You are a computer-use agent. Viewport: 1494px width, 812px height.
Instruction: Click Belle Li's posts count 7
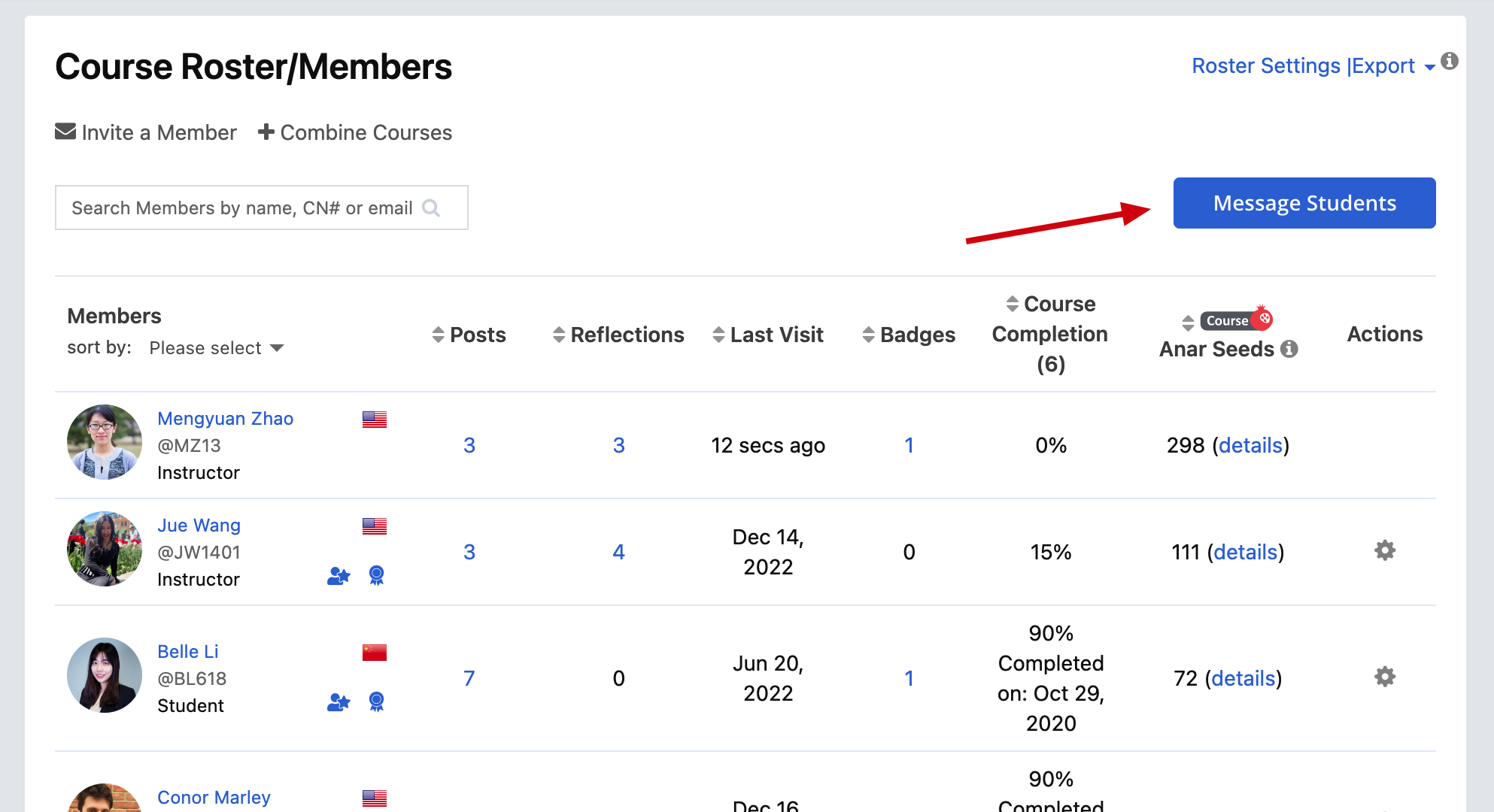469,678
